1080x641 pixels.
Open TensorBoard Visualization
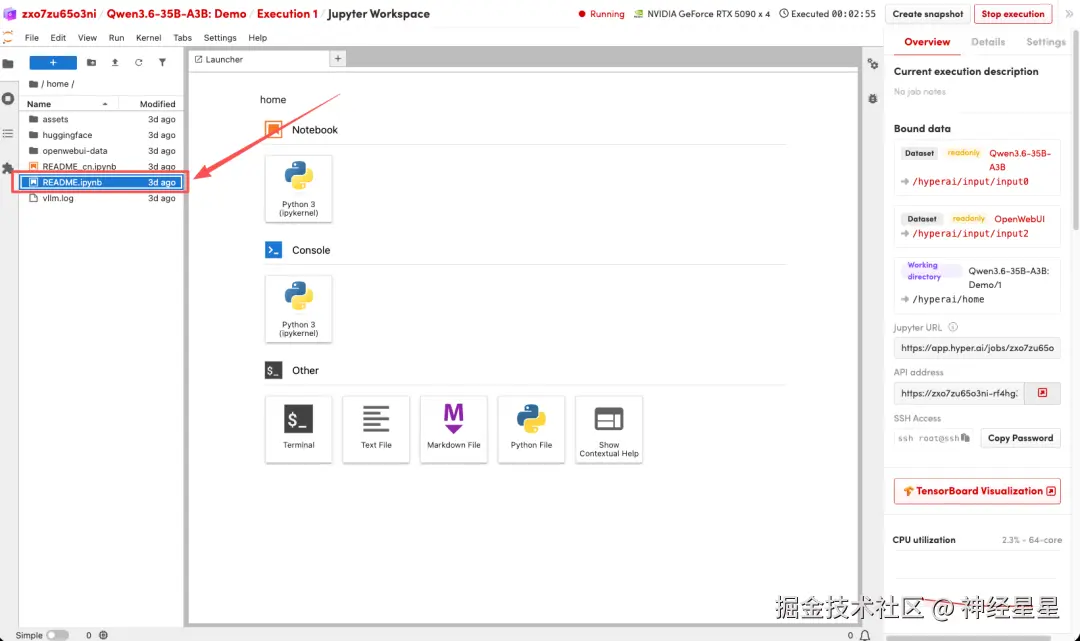pos(977,491)
